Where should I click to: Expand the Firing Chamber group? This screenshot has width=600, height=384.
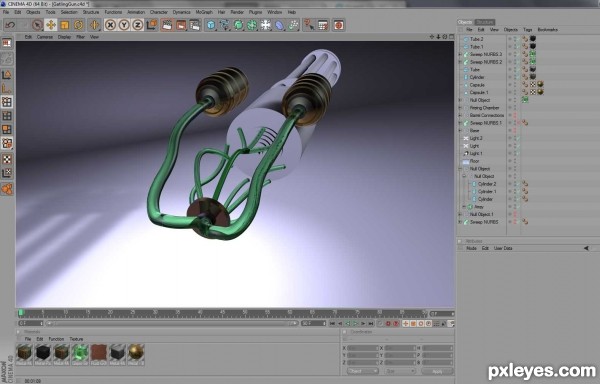460,108
